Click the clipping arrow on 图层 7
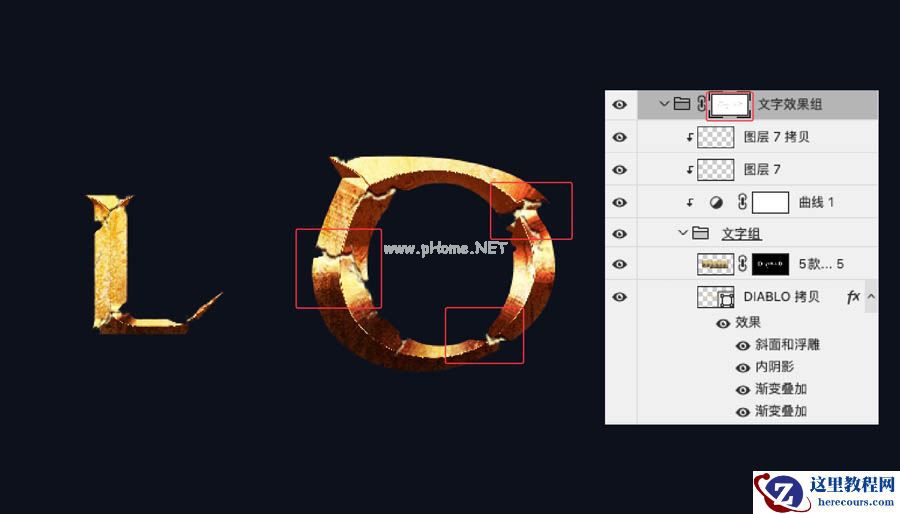Image resolution: width=900 pixels, height=514 pixels. (690, 170)
